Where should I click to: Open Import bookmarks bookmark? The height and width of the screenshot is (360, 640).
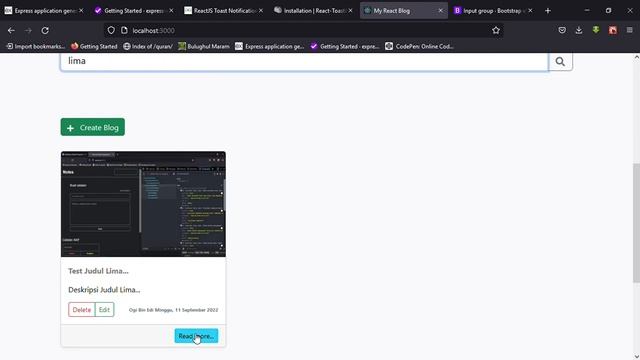pos(36,47)
